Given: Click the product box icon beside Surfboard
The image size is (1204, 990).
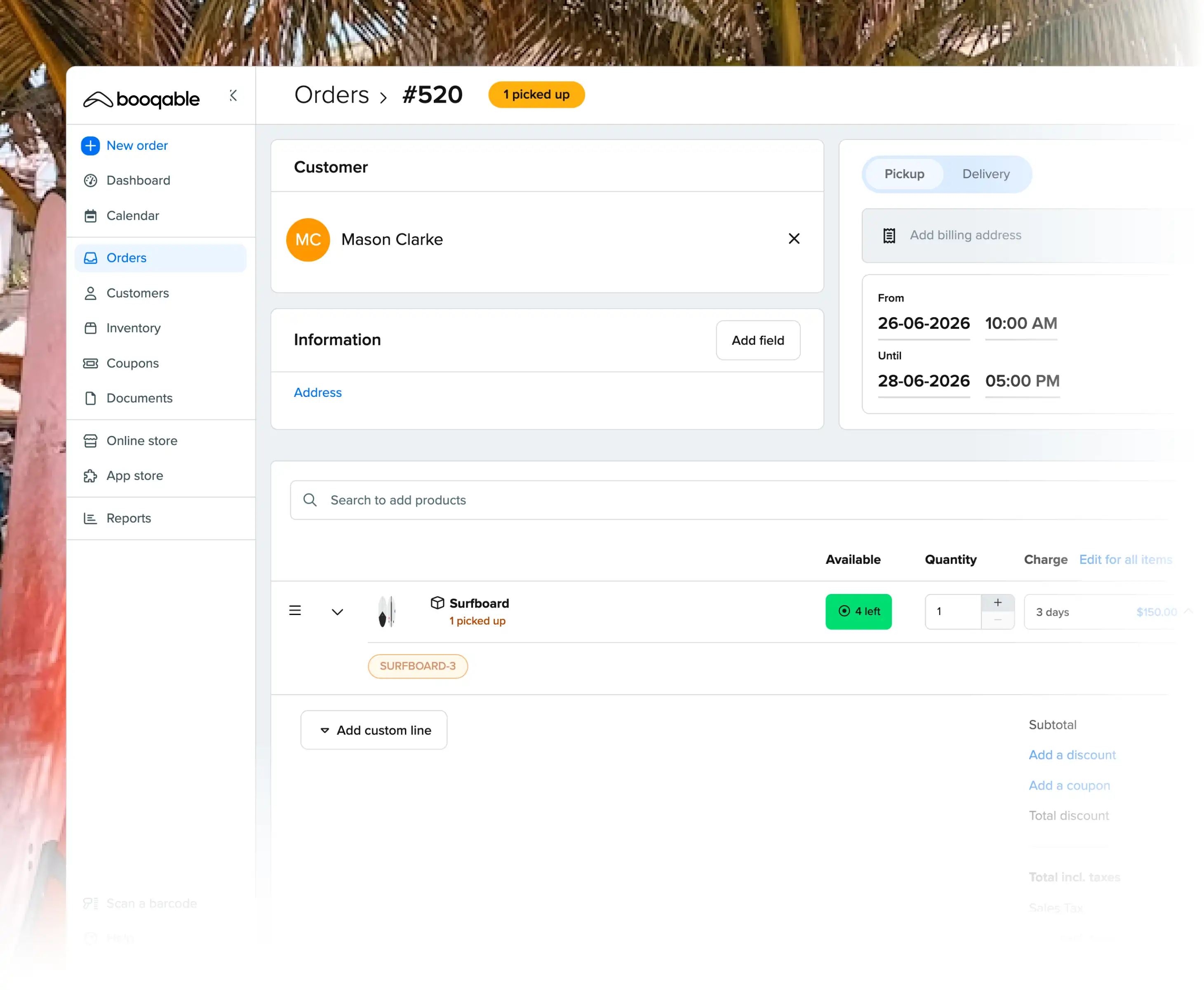Looking at the screenshot, I should [437, 603].
